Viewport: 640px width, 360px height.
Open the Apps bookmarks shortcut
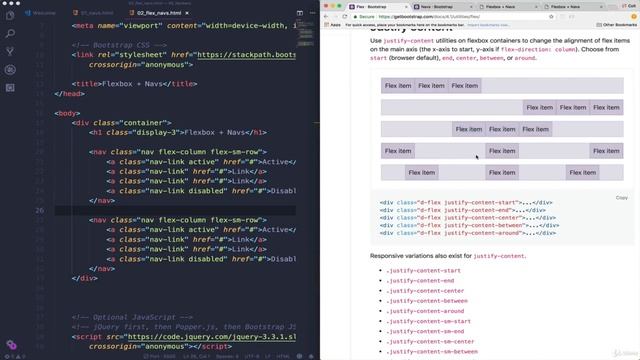pos(333,25)
